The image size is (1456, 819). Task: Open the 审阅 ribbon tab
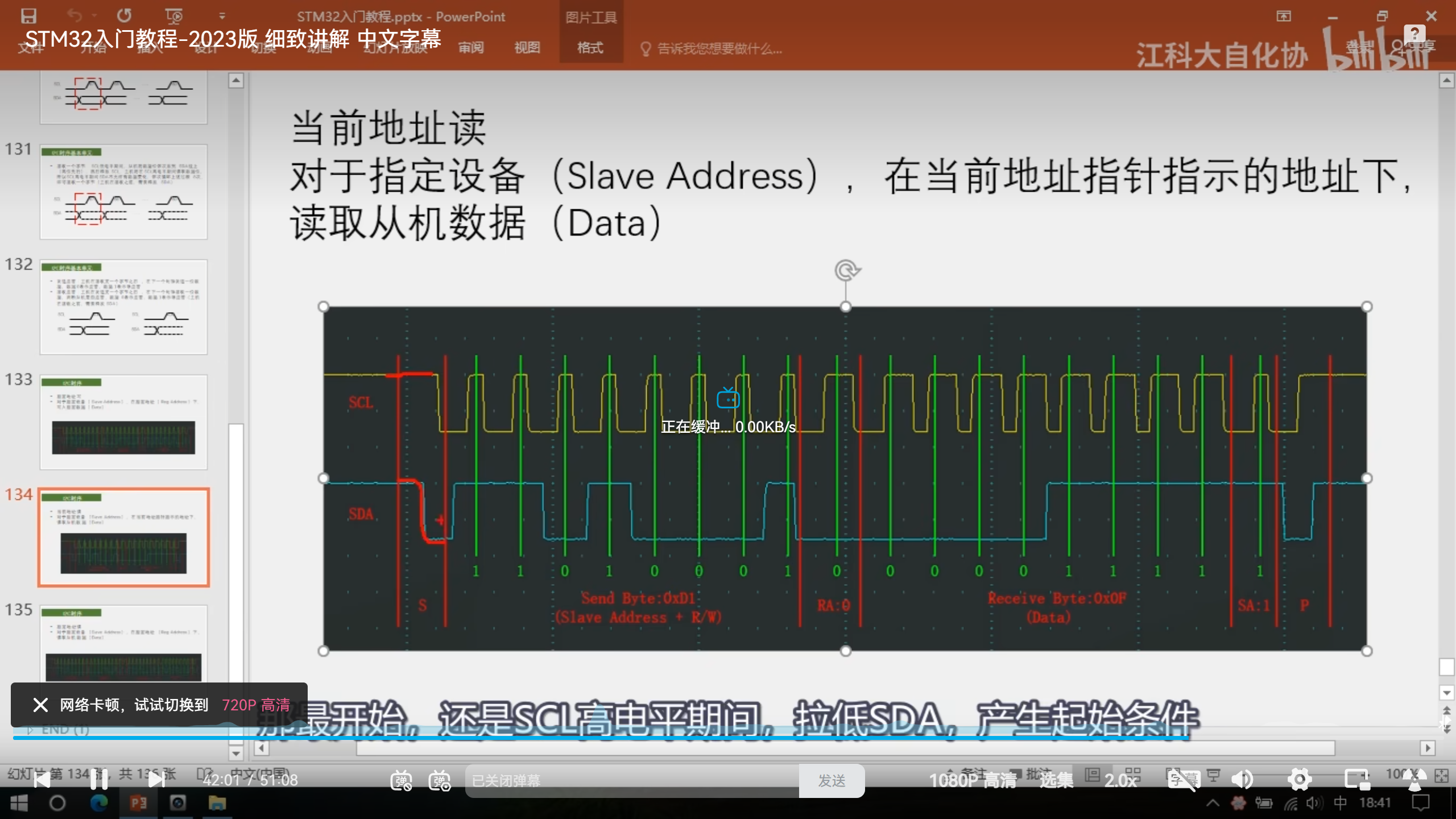tap(471, 48)
